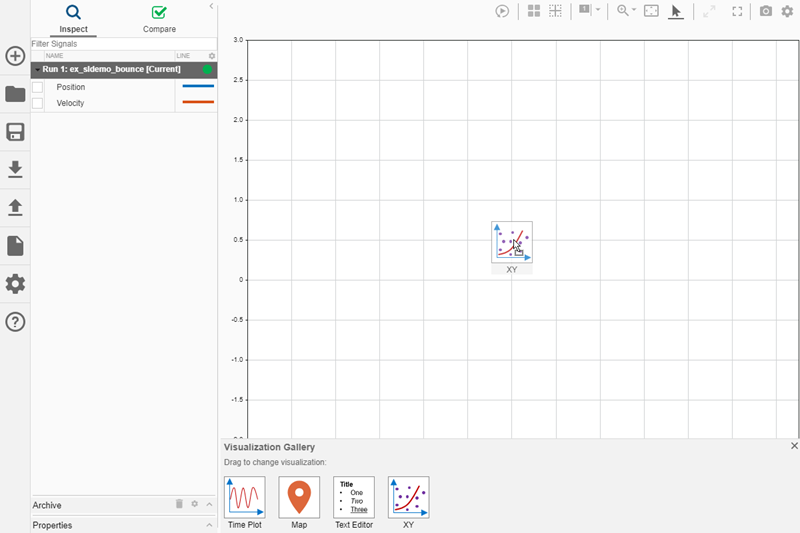Click the New session plus icon
The height and width of the screenshot is (533, 800).
[x=15, y=56]
